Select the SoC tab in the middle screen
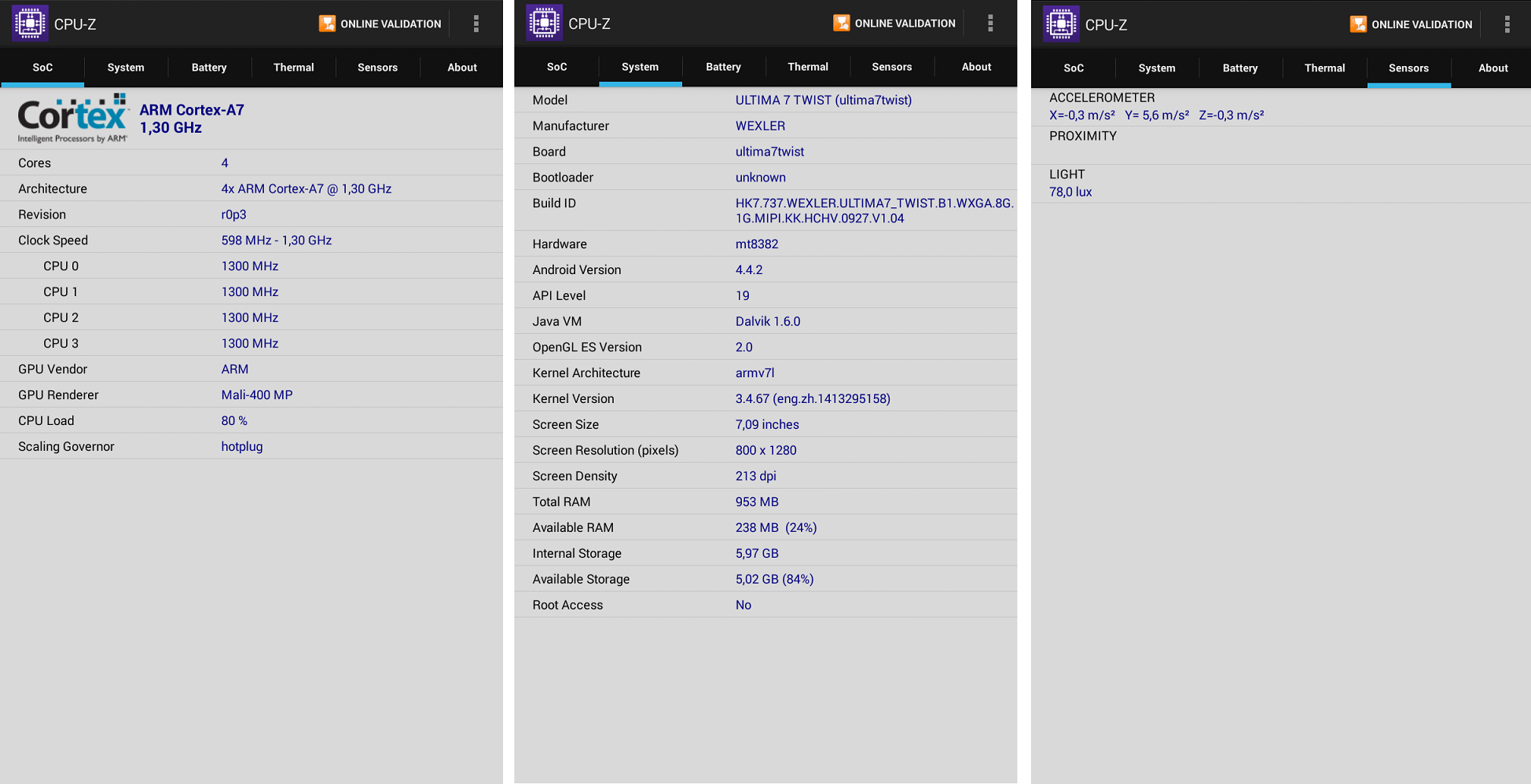The height and width of the screenshot is (784, 1531). pos(556,67)
